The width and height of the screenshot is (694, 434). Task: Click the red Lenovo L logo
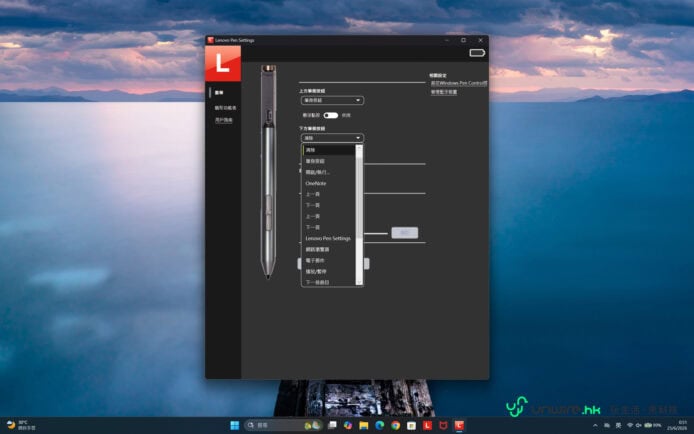click(223, 63)
